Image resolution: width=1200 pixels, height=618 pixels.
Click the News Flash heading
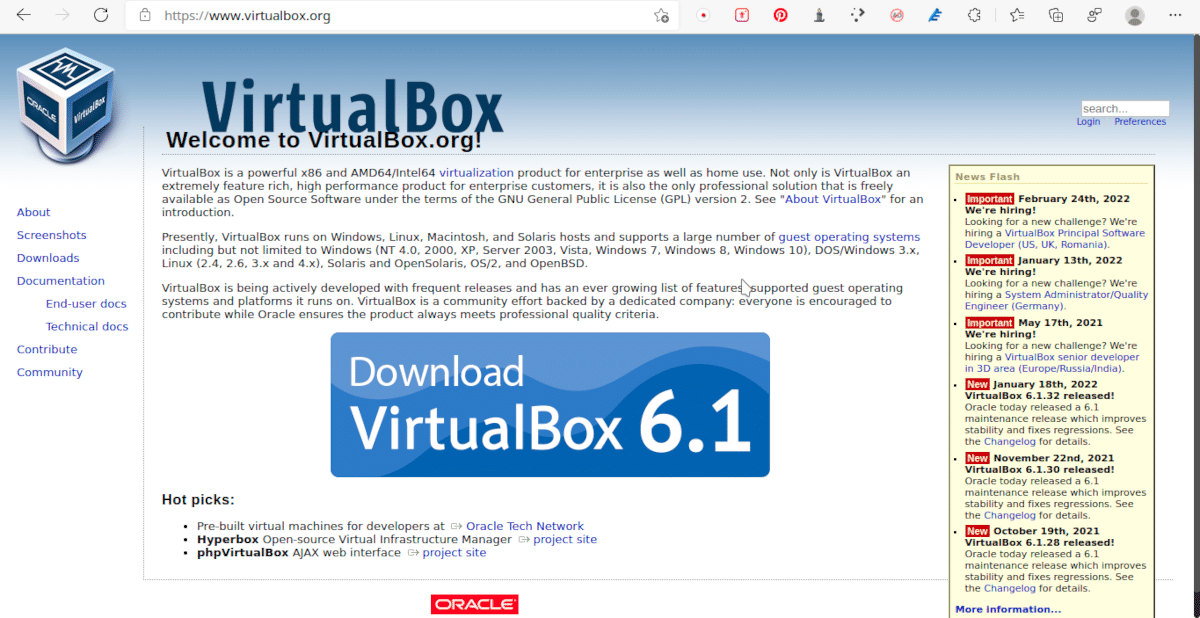pos(987,177)
